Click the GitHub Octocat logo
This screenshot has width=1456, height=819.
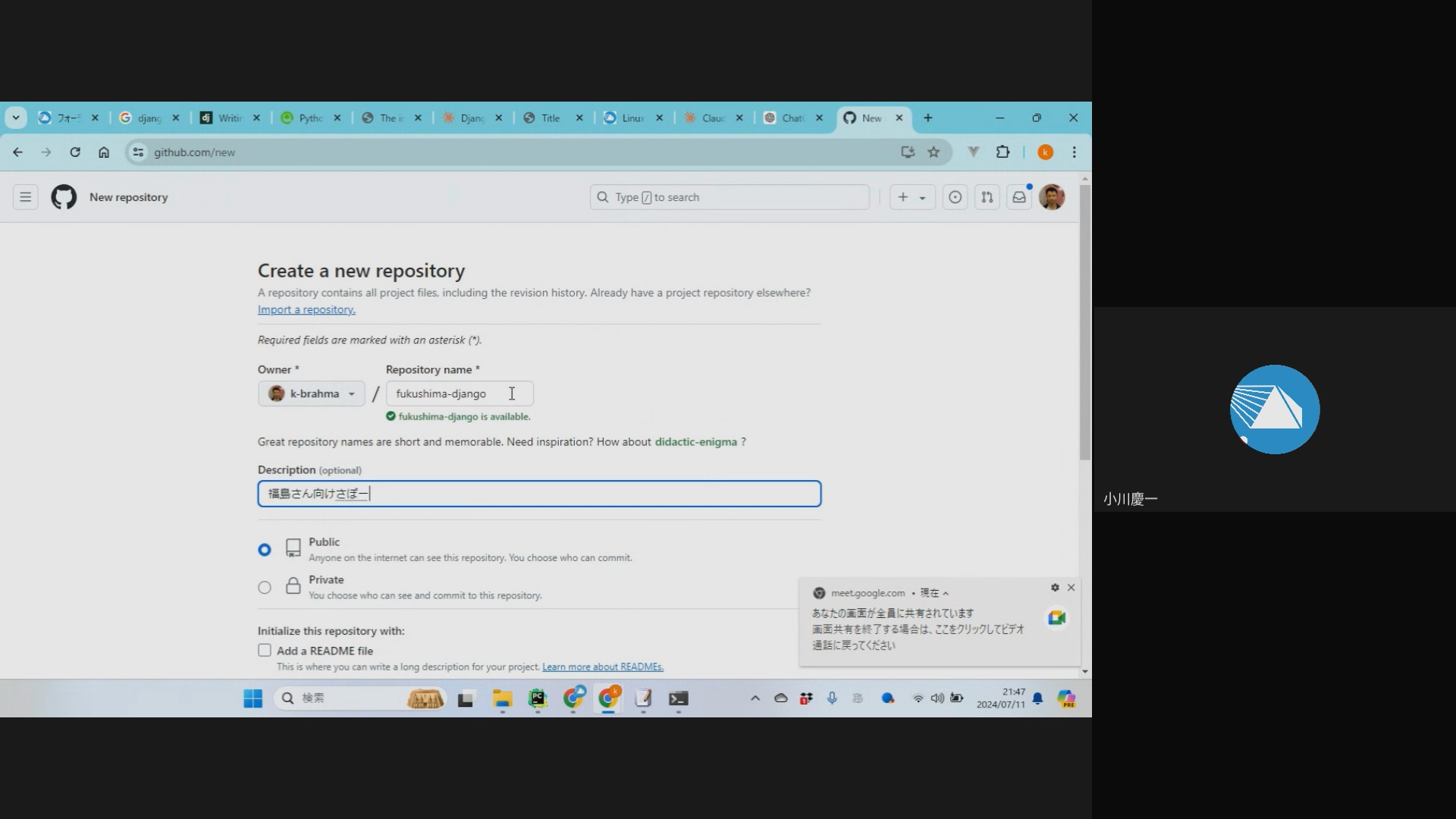point(64,197)
